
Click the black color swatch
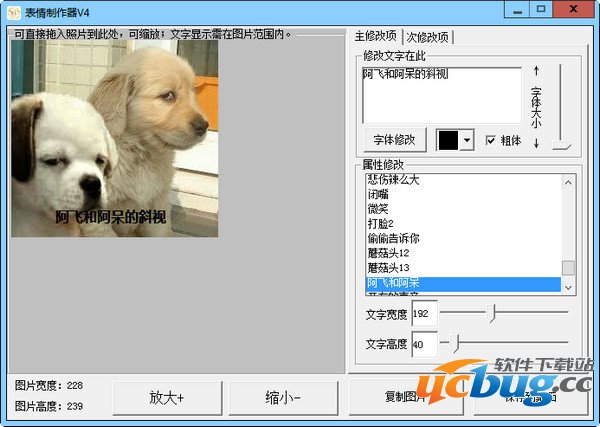pos(448,140)
